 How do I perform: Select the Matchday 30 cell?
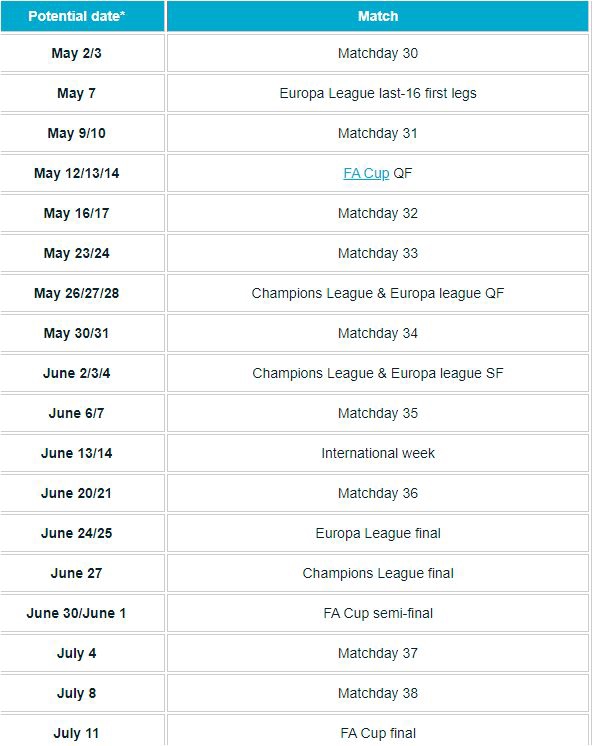tap(378, 53)
